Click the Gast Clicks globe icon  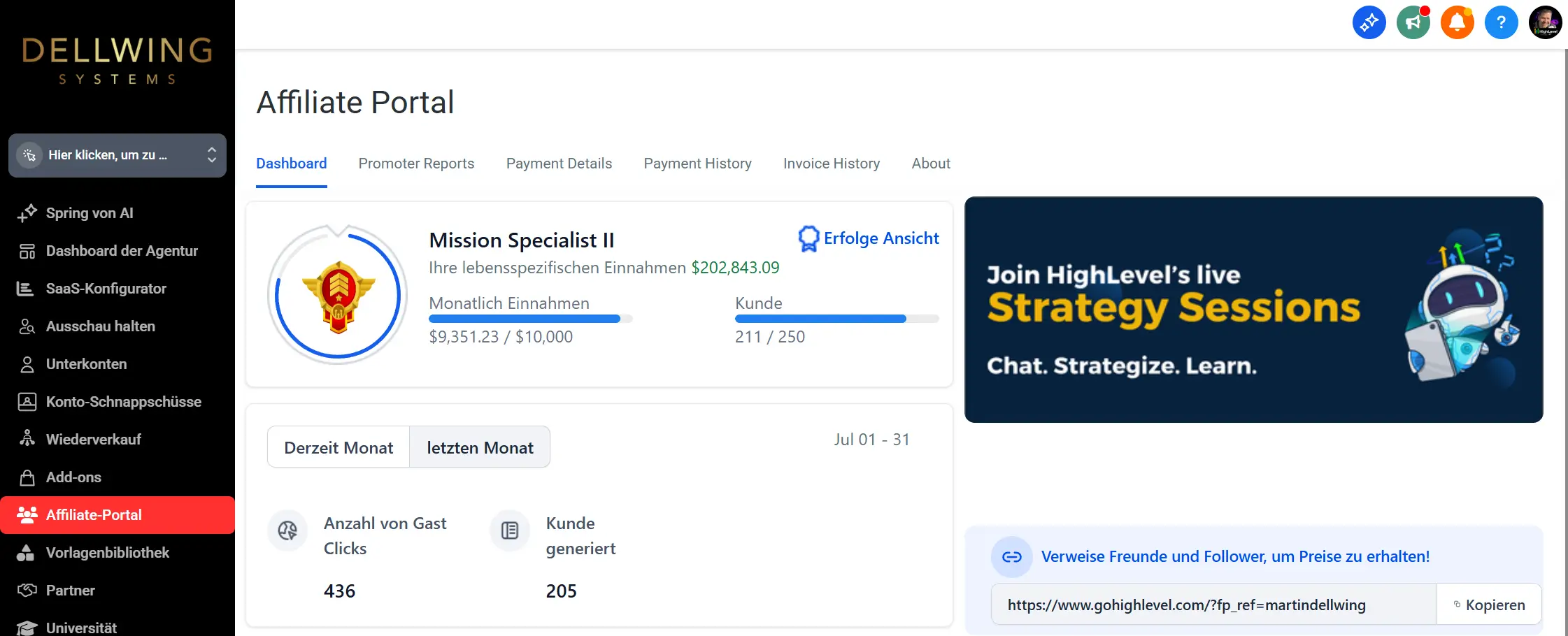287,531
